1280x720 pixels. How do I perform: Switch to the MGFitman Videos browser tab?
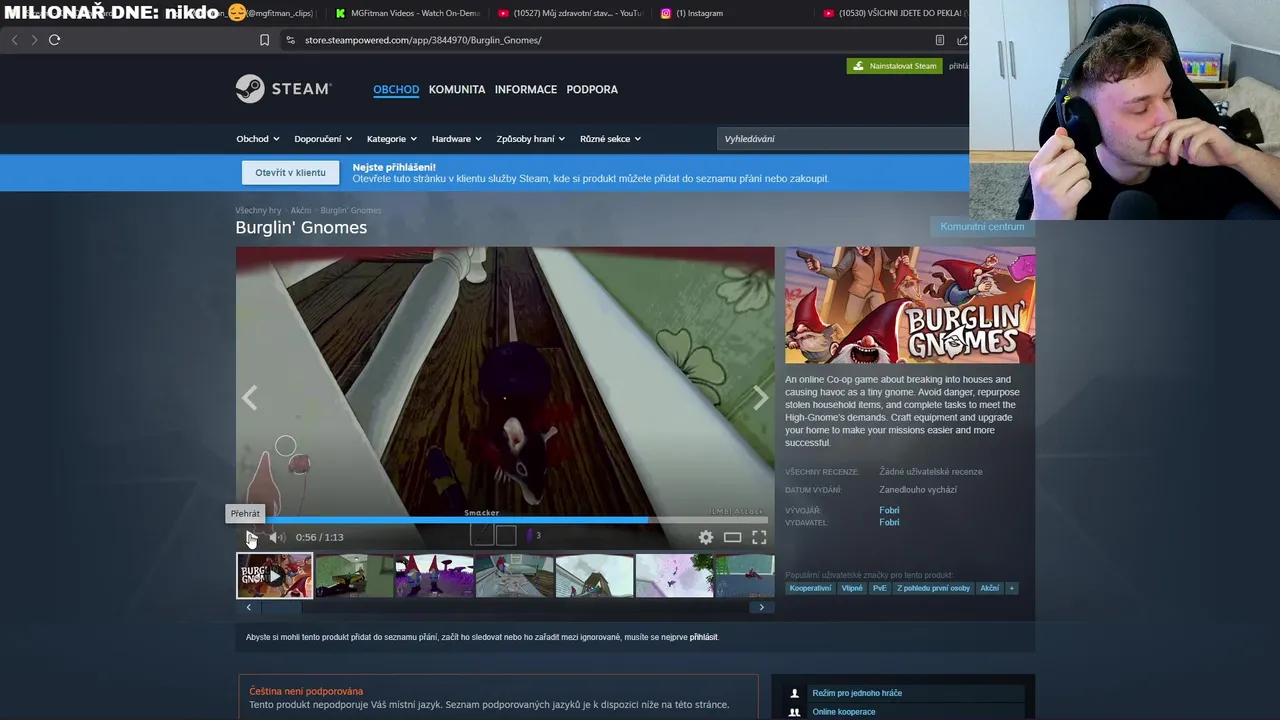pos(408,13)
